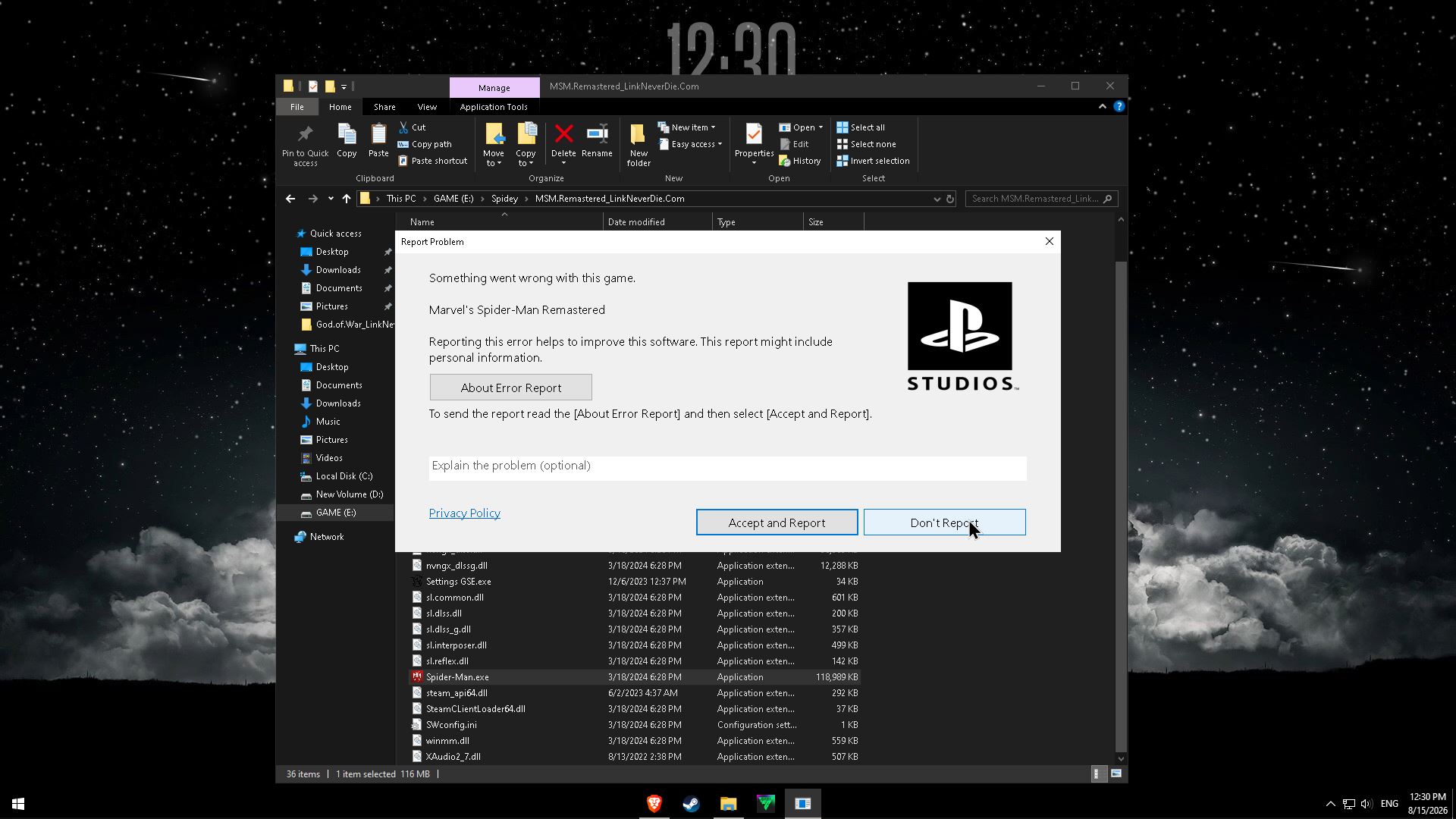Collapse the ribbon with the chevron

[1102, 107]
